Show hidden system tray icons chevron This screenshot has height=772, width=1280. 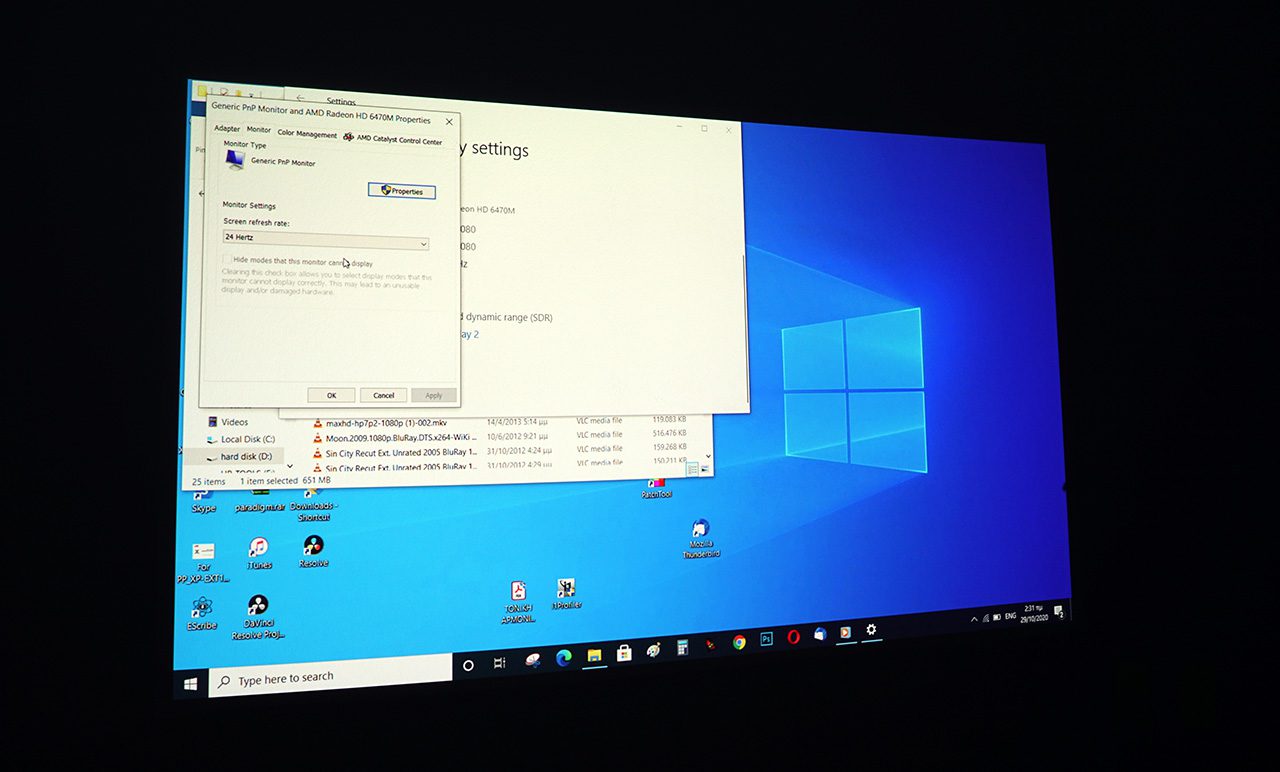point(974,619)
